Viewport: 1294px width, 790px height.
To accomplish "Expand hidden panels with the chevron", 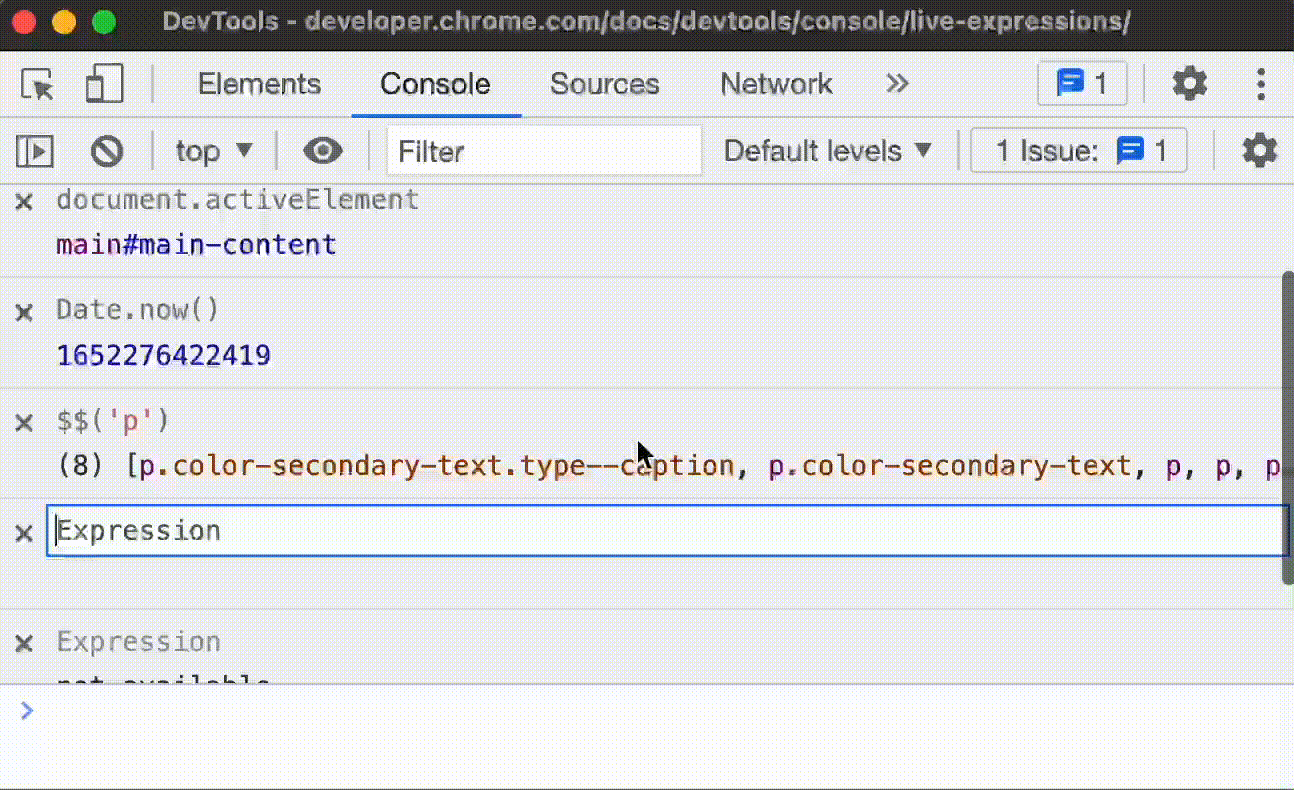I will [x=897, y=84].
